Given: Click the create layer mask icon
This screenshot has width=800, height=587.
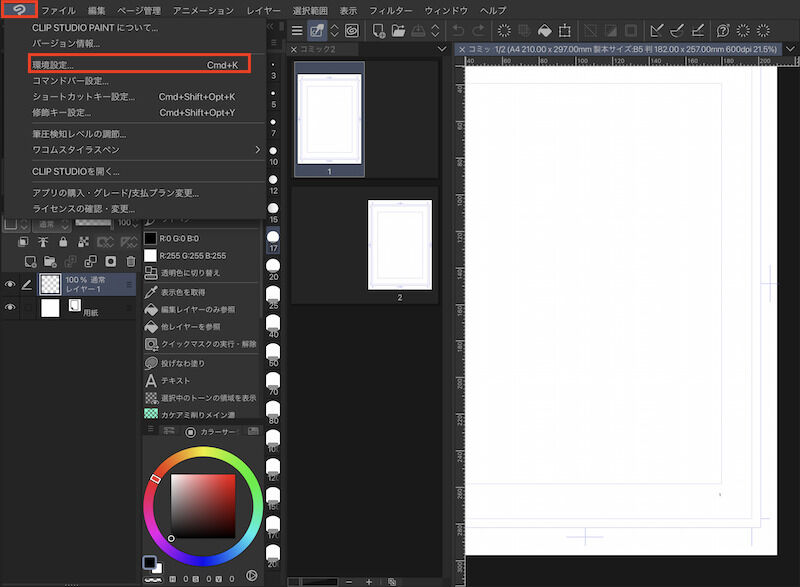Looking at the screenshot, I should pyautogui.click(x=111, y=262).
